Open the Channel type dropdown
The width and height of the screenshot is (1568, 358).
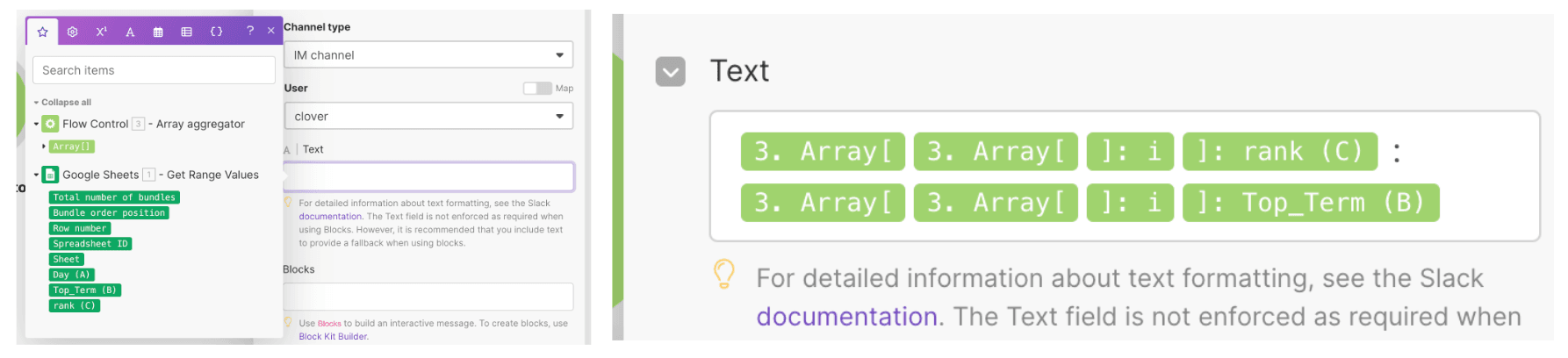[428, 54]
